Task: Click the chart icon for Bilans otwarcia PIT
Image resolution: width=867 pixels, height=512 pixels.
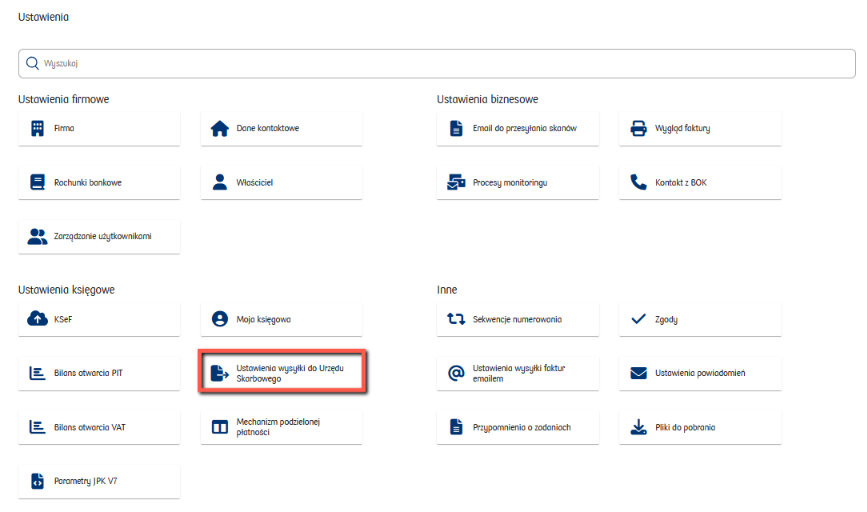Action: [37, 373]
